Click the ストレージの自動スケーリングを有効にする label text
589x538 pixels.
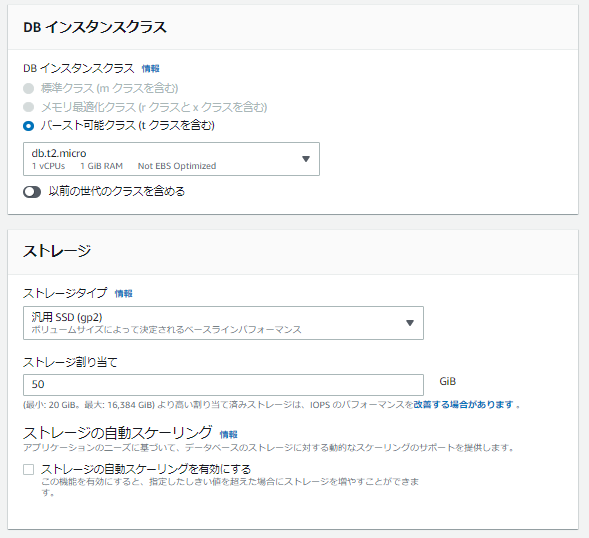(x=146, y=469)
